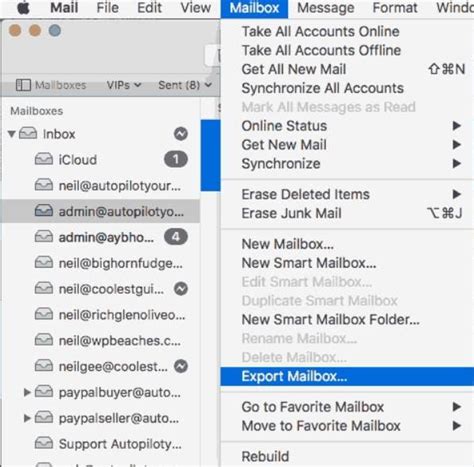Open the VIPs dropdown in favorites bar

[x=124, y=85]
